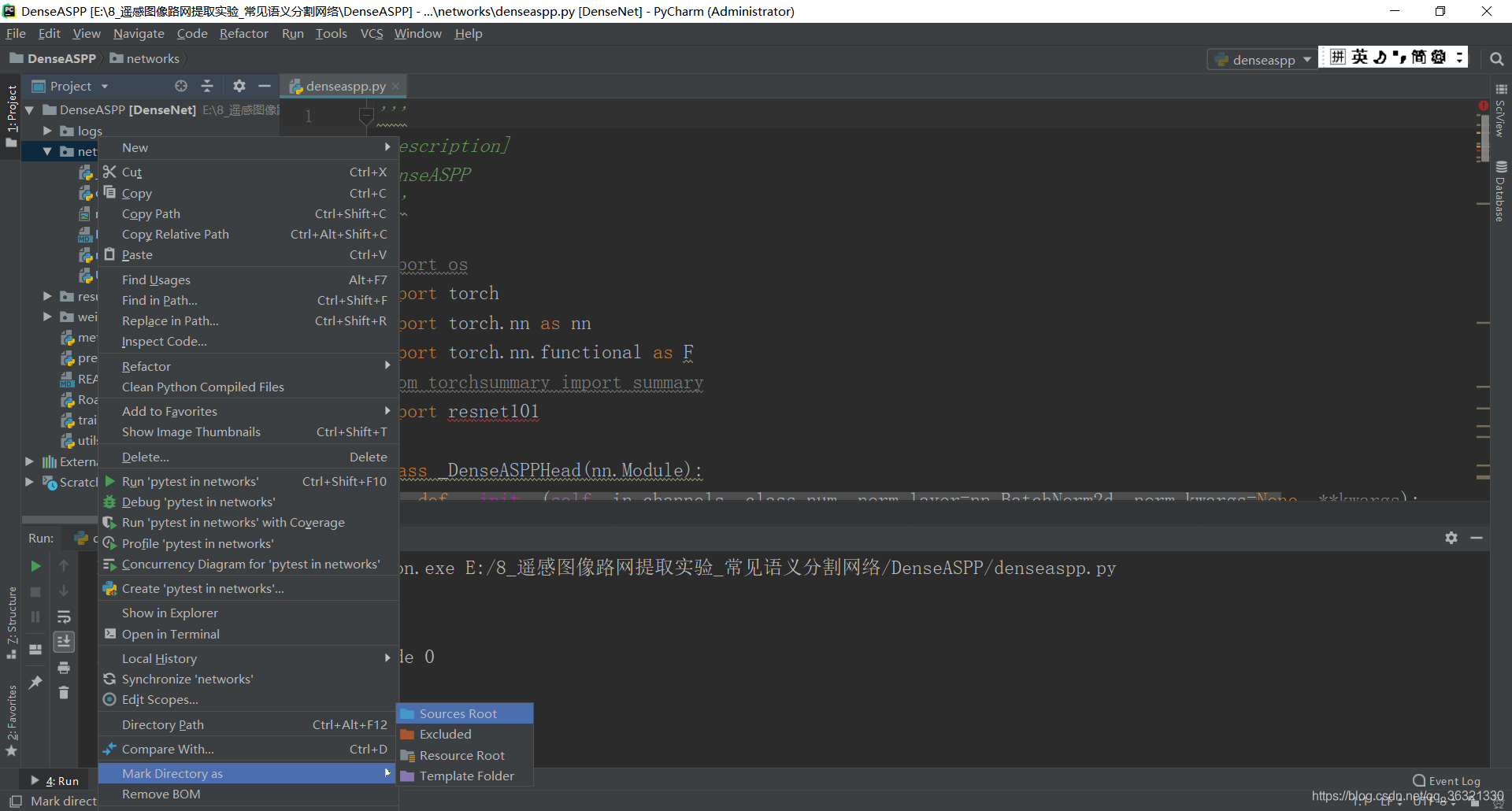The width and height of the screenshot is (1512, 811).
Task: Choose Compare With... entry
Action: pos(248,749)
